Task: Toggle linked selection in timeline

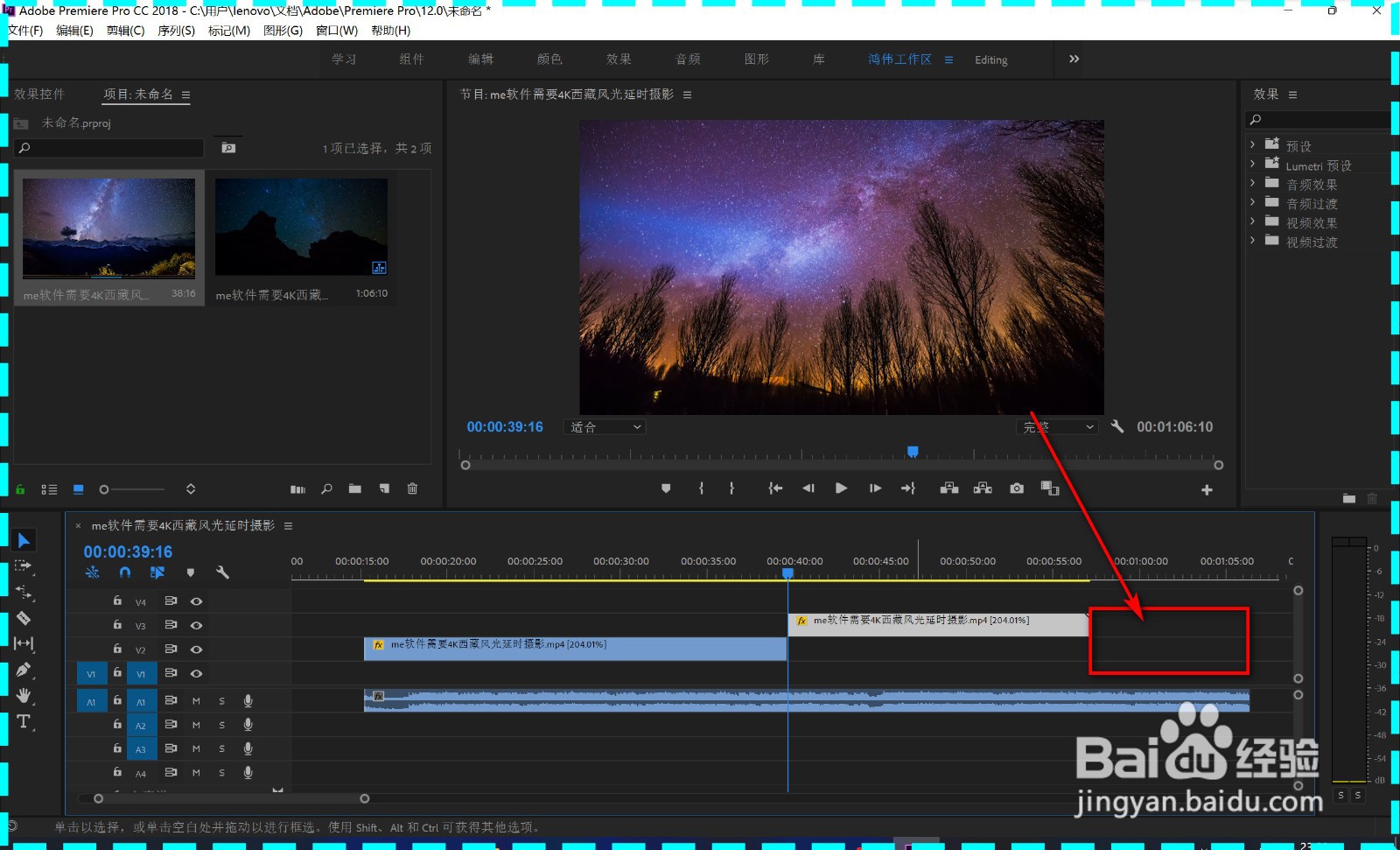Action: coord(157,573)
